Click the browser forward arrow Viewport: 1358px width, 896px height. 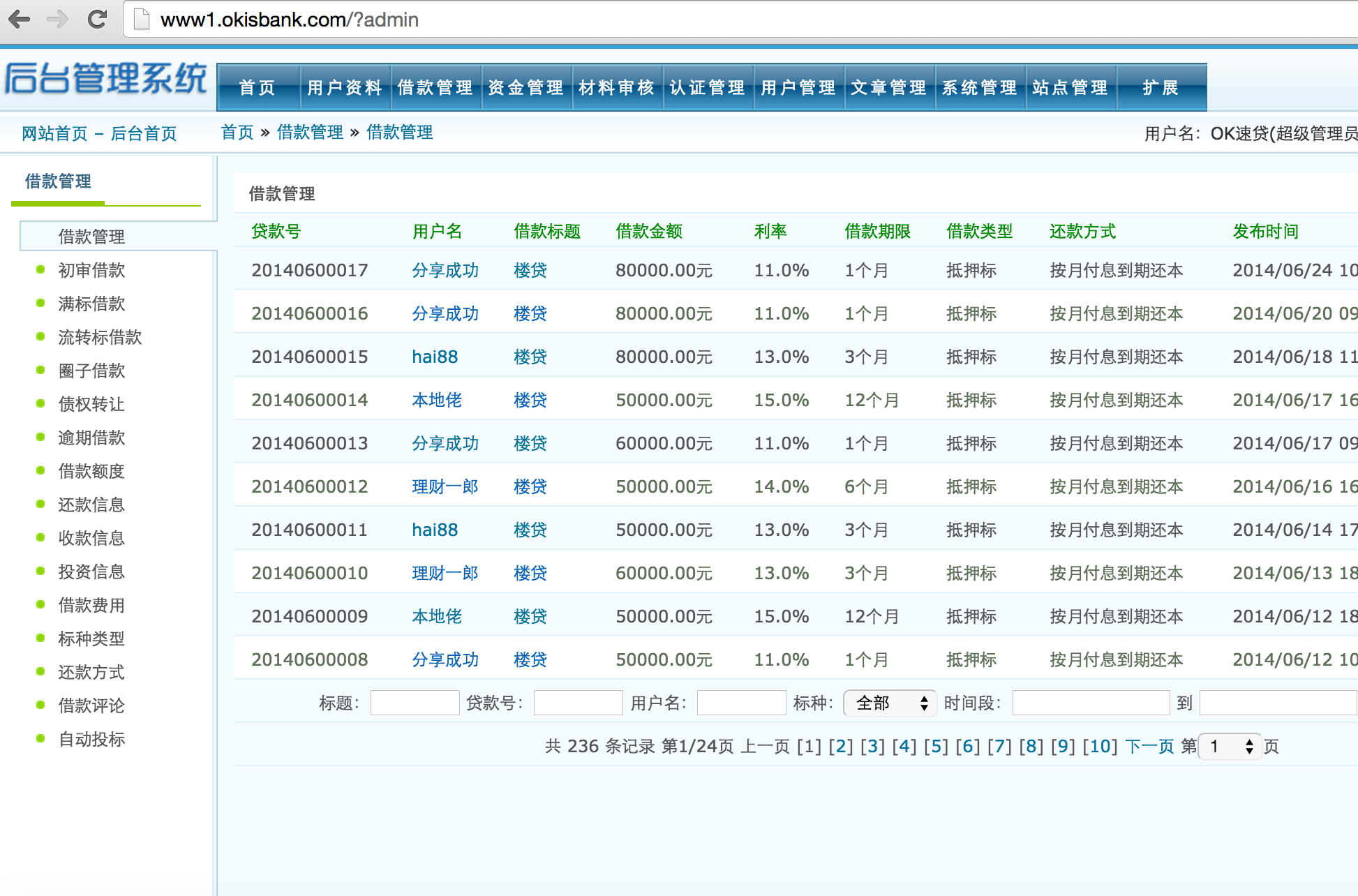coord(57,19)
